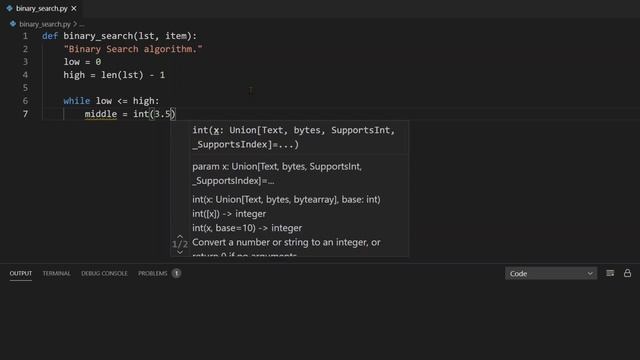The image size is (640, 360).
Task: Click the 'binary_search' function name
Action: click(x=98, y=36)
